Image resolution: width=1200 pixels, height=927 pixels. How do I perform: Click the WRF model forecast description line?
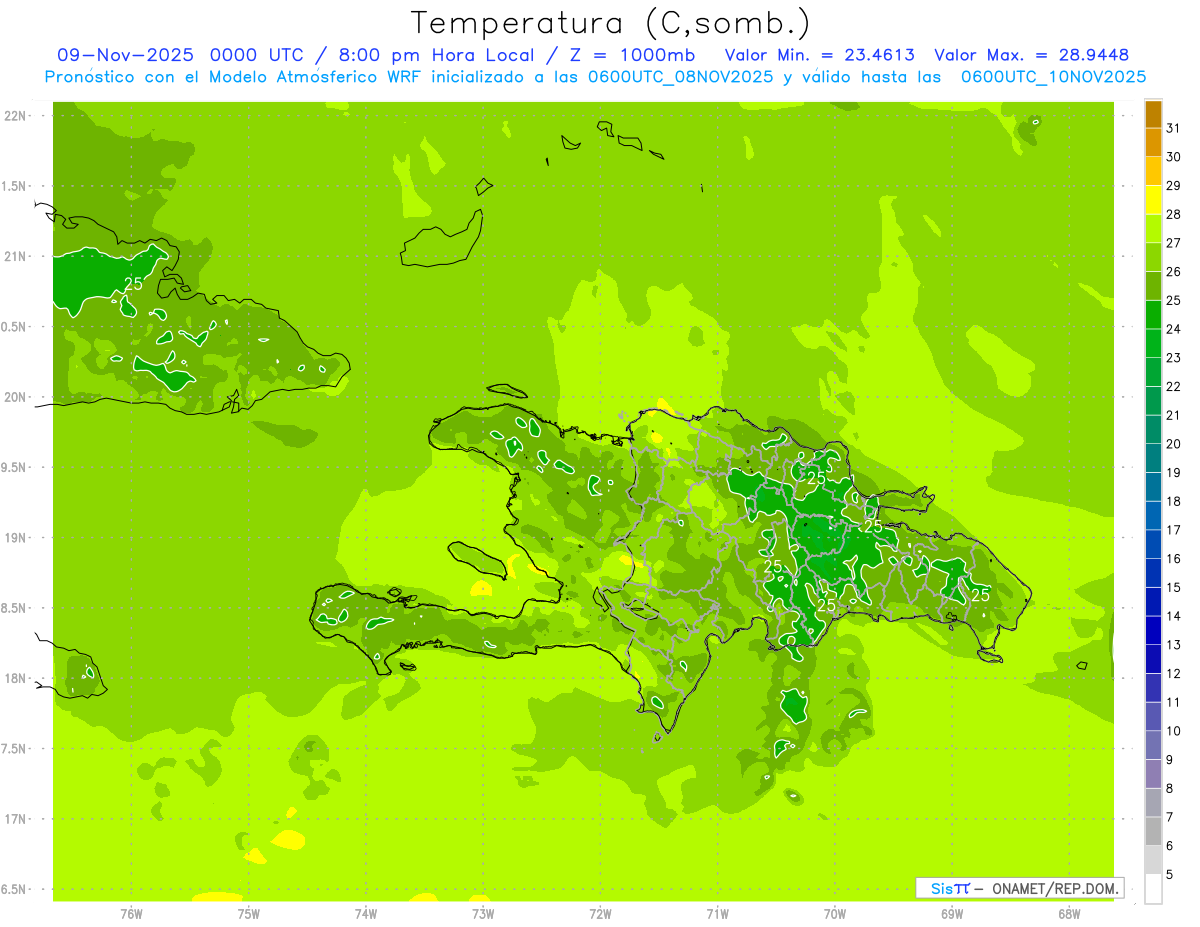click(x=595, y=77)
